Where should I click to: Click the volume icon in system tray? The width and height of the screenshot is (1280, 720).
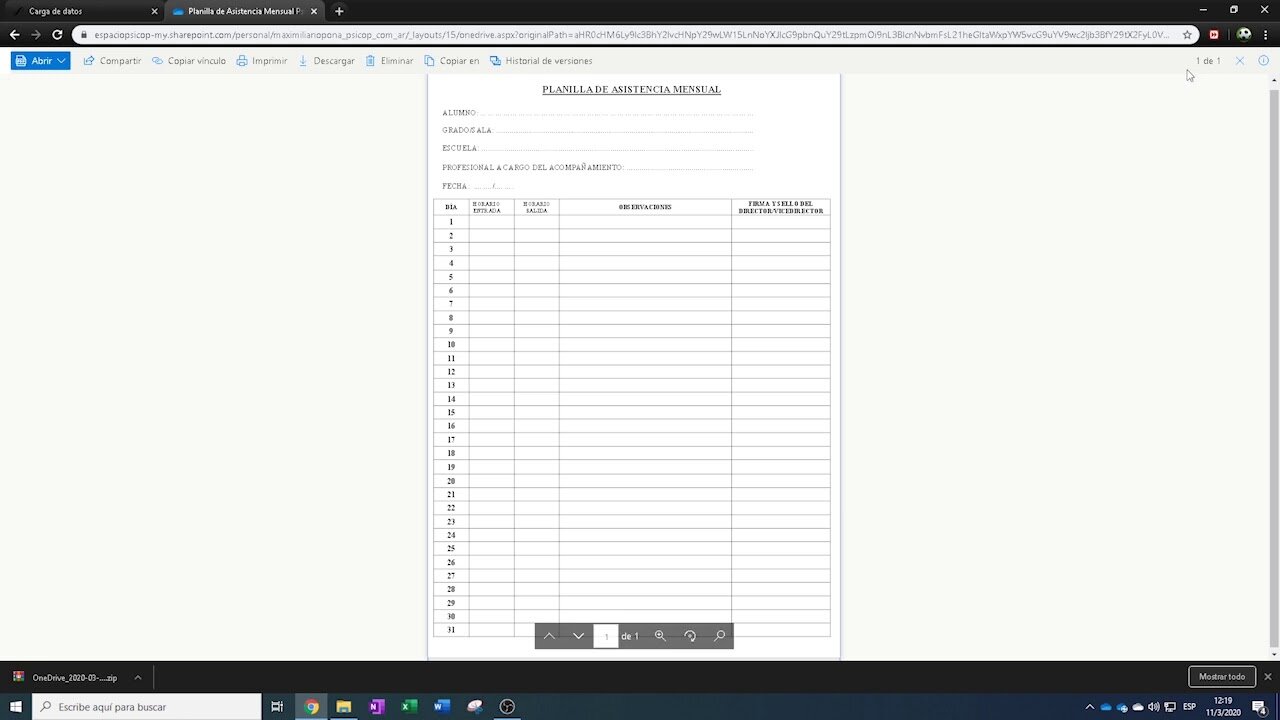(1154, 707)
